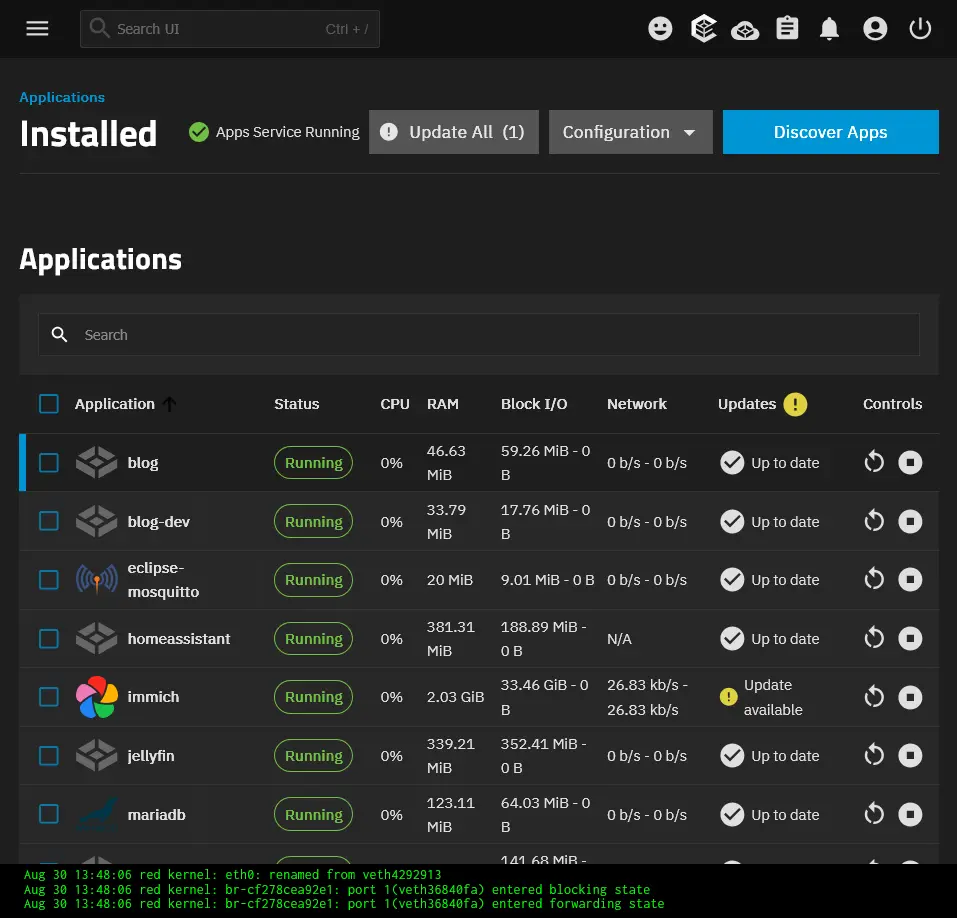The width and height of the screenshot is (957, 918).
Task: Click the mariadb seal logo
Action: coord(96,814)
